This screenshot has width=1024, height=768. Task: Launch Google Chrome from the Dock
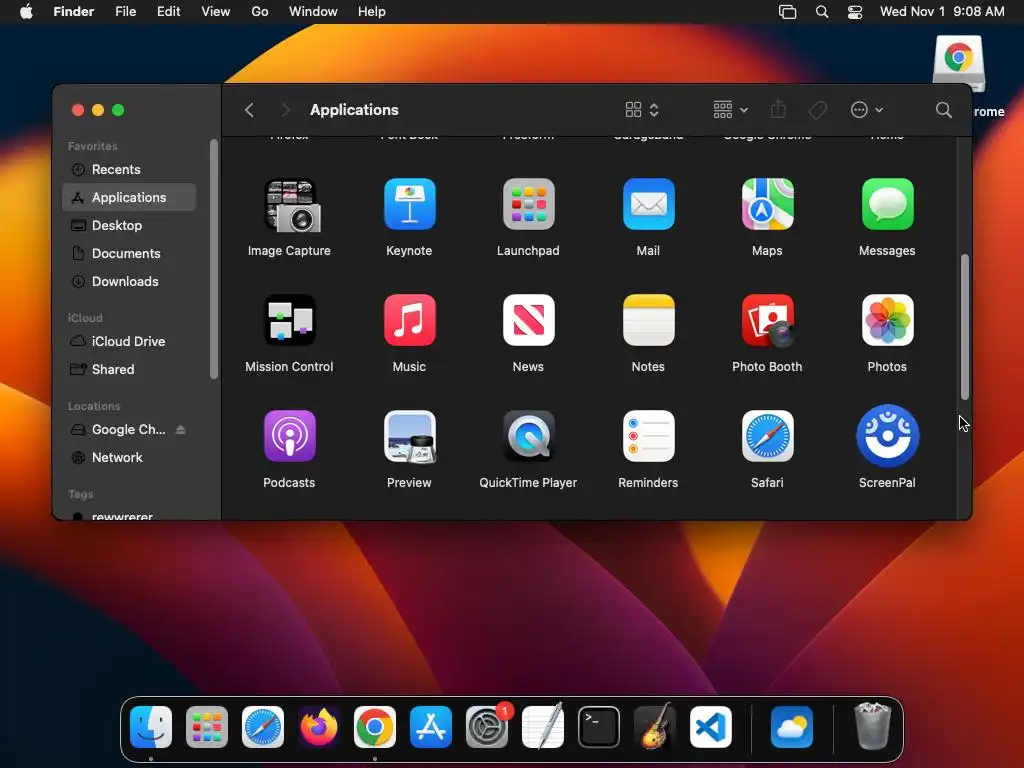coord(375,727)
